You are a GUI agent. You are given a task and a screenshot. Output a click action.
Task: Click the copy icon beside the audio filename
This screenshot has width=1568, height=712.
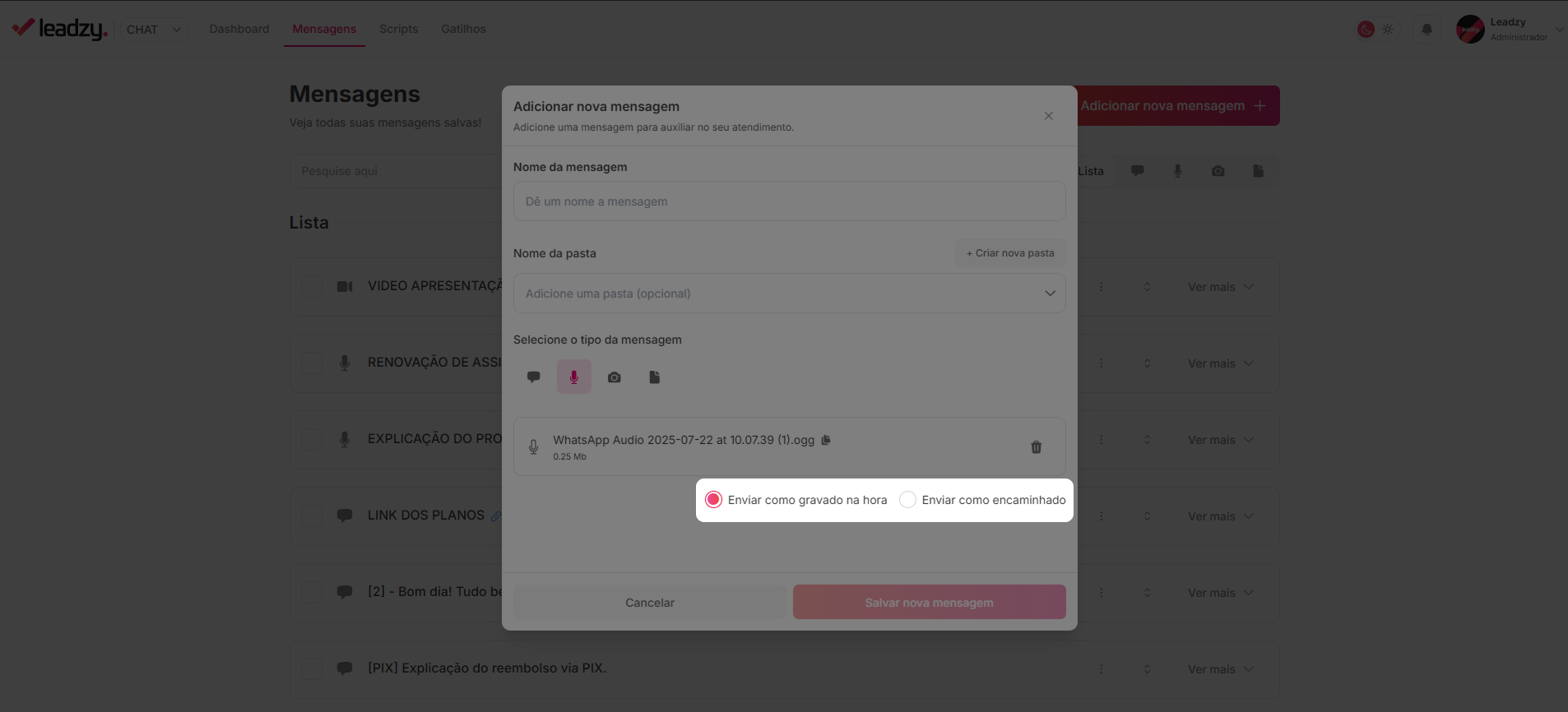pos(826,440)
